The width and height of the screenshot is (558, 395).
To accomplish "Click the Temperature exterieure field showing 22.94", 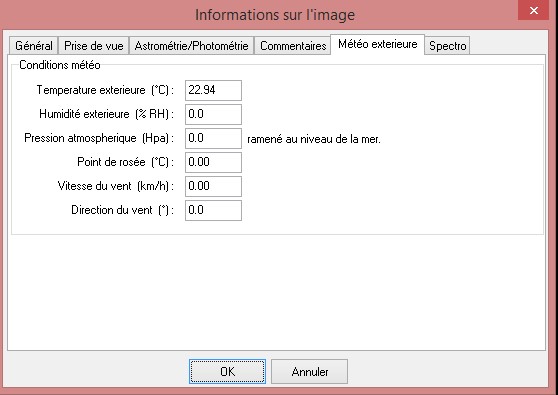I will pyautogui.click(x=213, y=90).
